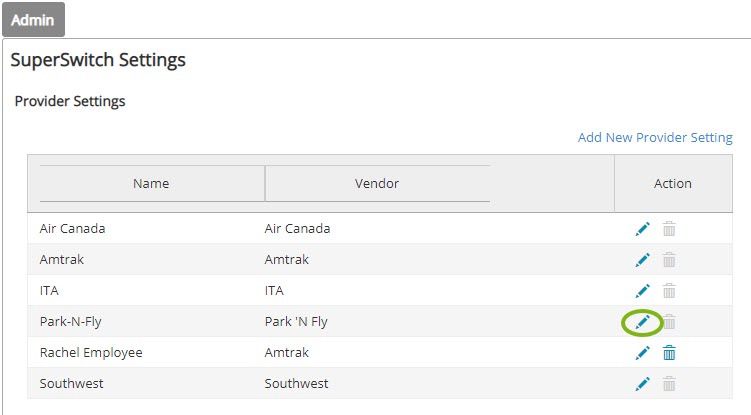
Task: Click the trash icon for Southwest
Action: pyautogui.click(x=669, y=384)
